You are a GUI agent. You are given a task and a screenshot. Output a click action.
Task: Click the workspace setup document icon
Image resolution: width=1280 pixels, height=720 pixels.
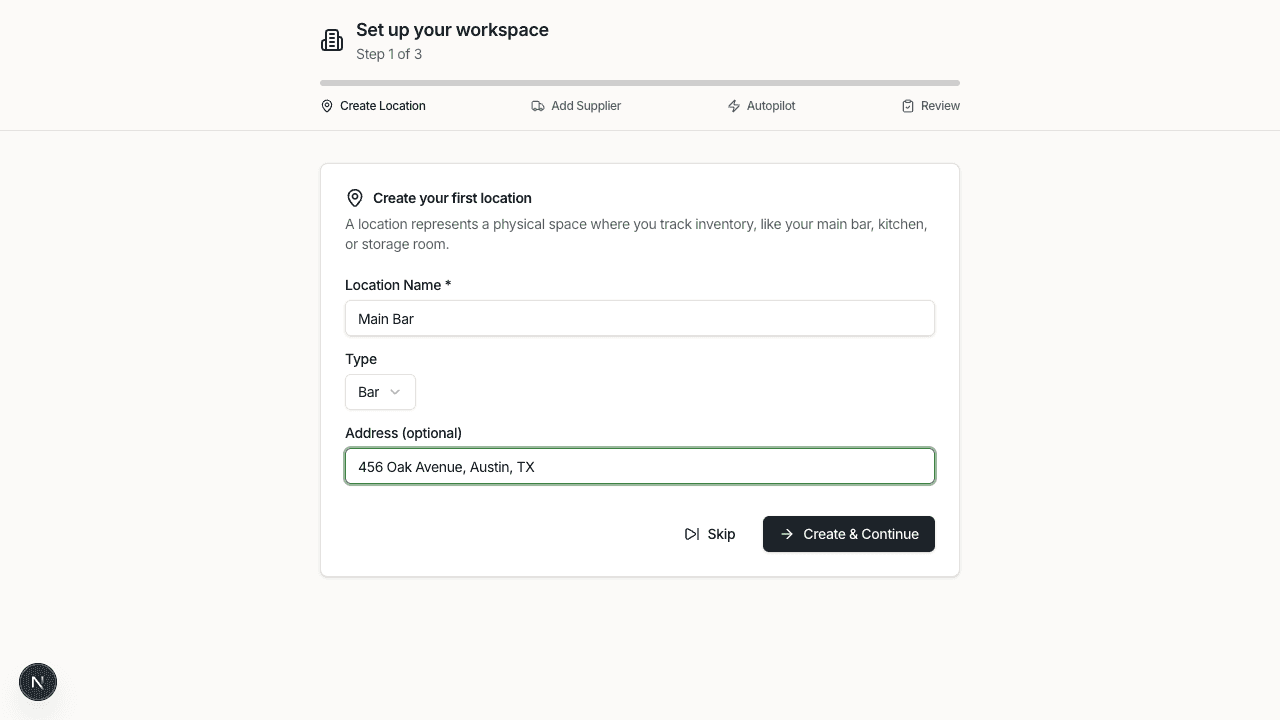pyautogui.click(x=332, y=39)
